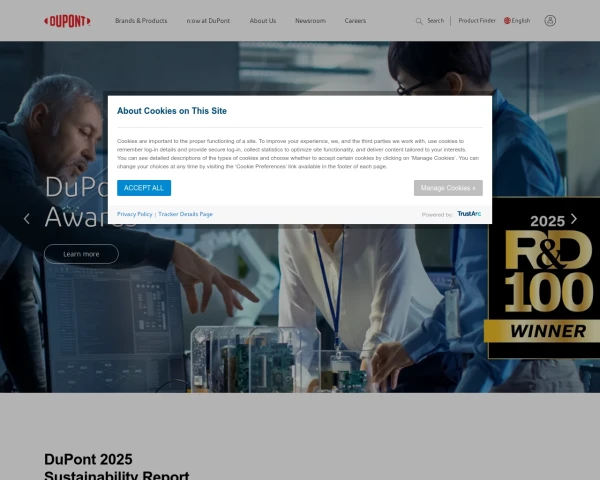Click the R&D 100 Winner badge
Image resolution: width=600 pixels, height=480 pixels.
click(543, 278)
